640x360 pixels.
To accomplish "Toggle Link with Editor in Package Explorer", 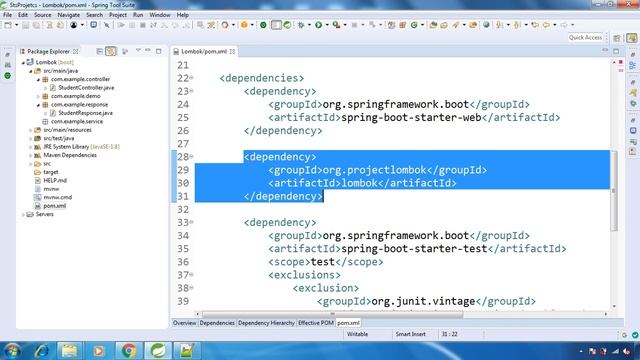I will (111, 51).
